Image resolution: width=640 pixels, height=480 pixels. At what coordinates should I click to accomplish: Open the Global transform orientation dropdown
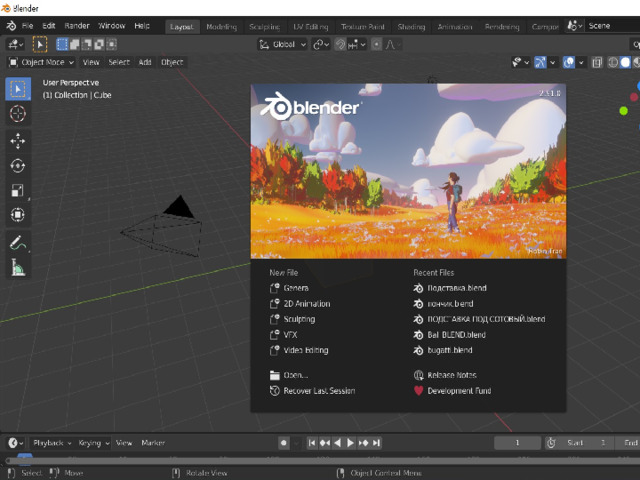pyautogui.click(x=282, y=44)
